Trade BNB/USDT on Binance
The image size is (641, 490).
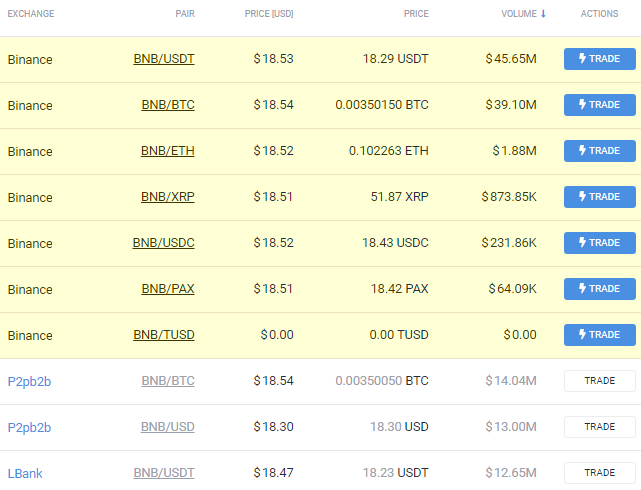click(x=600, y=59)
